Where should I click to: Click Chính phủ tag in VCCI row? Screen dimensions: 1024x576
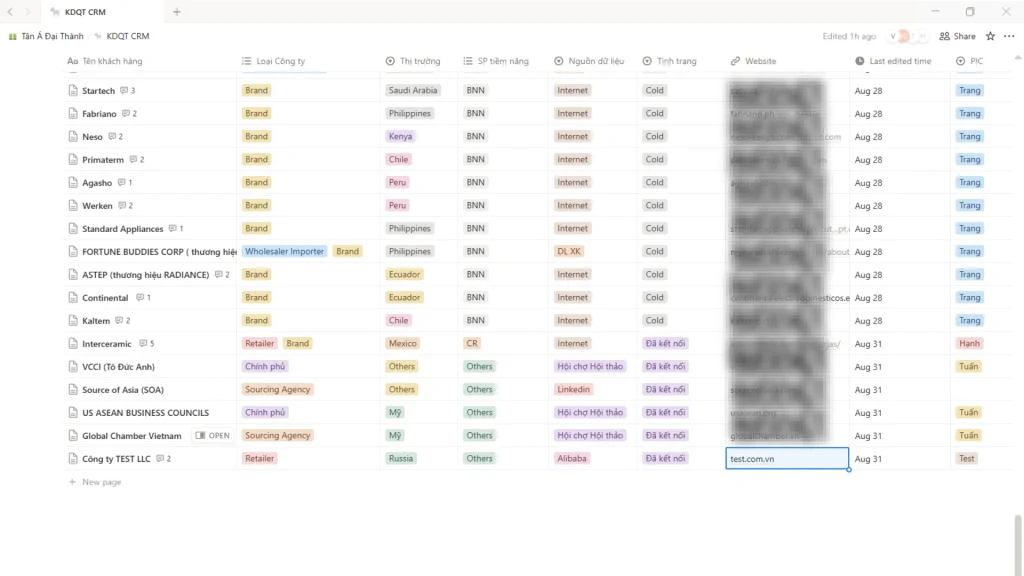click(264, 366)
